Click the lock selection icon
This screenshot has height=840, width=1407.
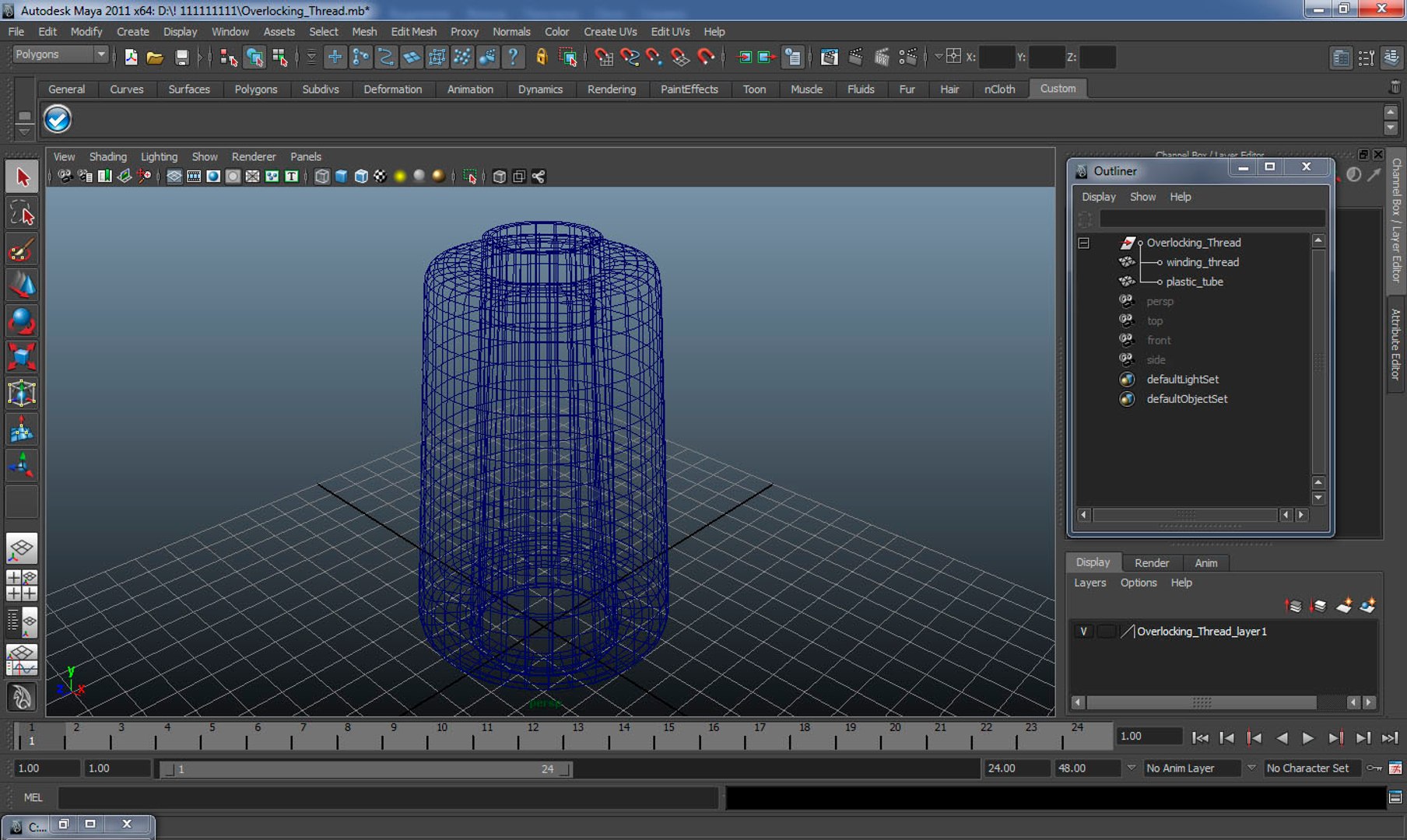tap(542, 57)
